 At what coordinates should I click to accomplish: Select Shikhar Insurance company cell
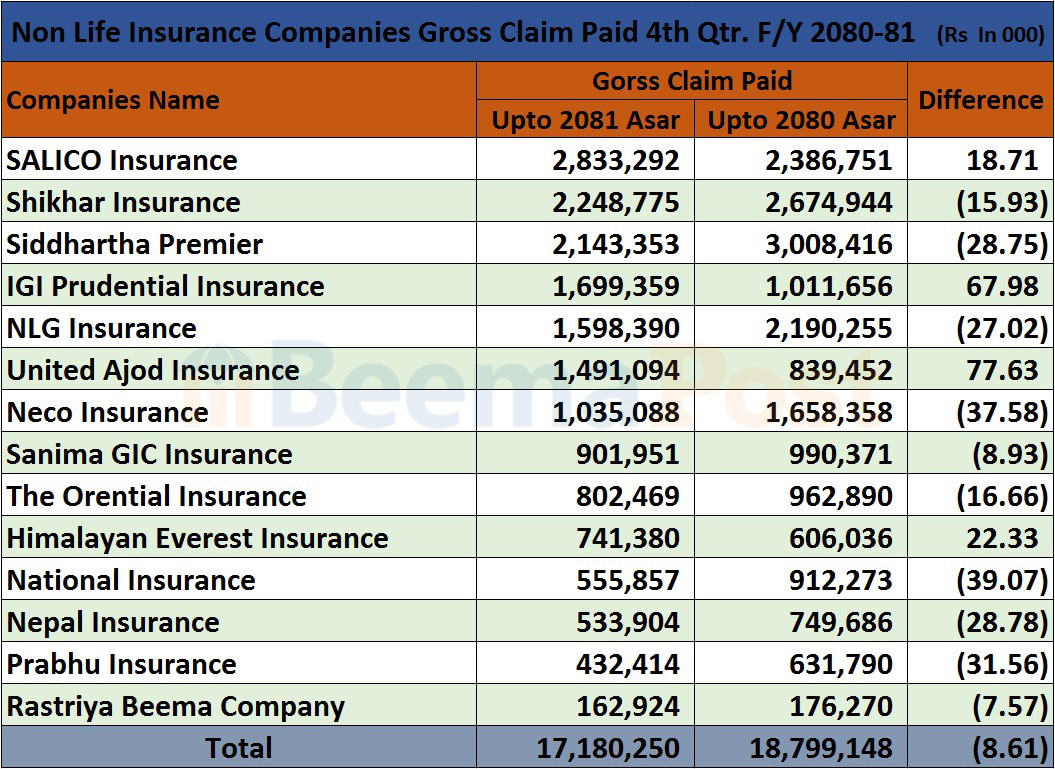coord(123,202)
